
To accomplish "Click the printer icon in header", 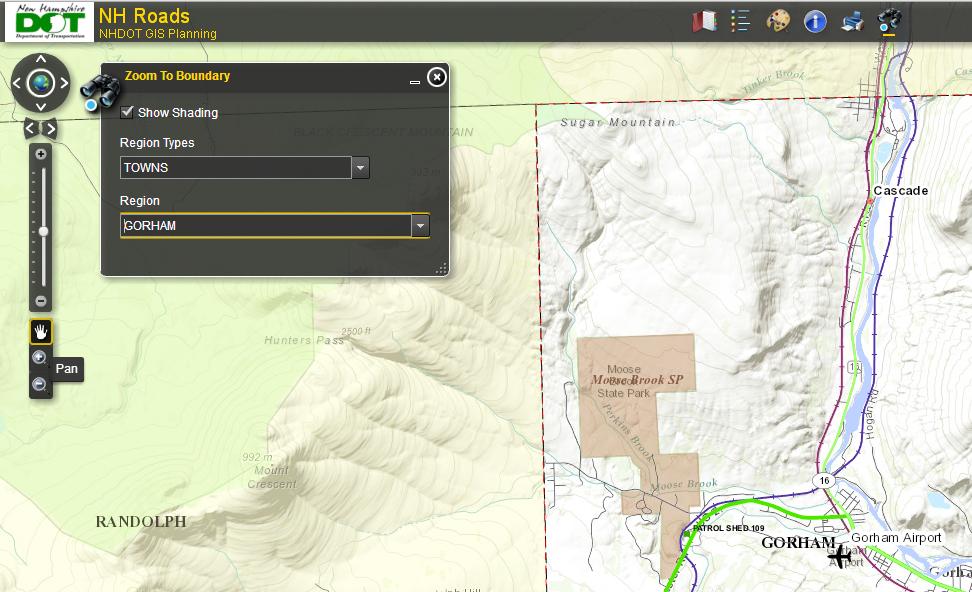I will pyautogui.click(x=853, y=22).
